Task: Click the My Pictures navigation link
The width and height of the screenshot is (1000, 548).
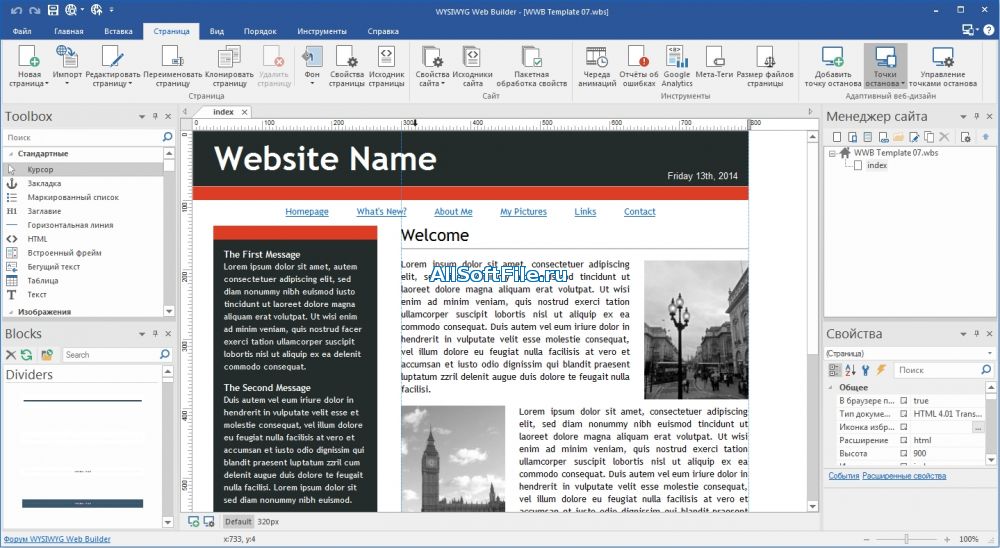Action: point(523,212)
